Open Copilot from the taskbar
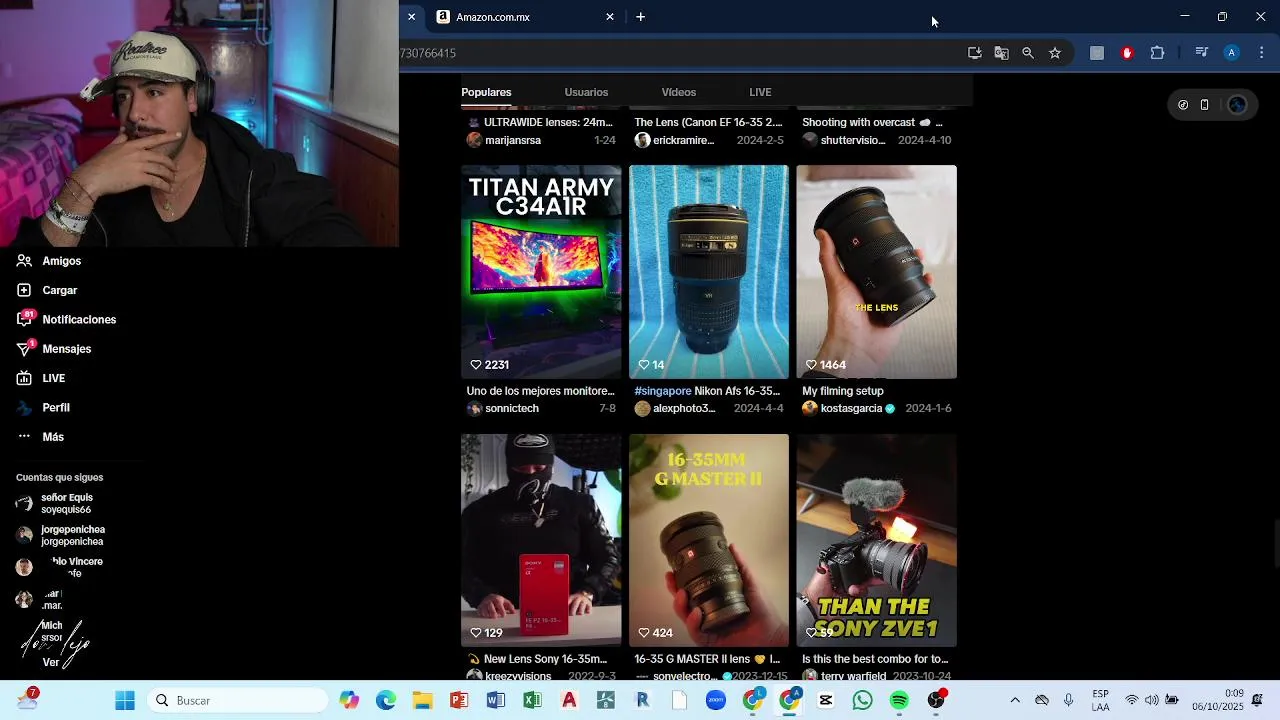 click(x=349, y=701)
